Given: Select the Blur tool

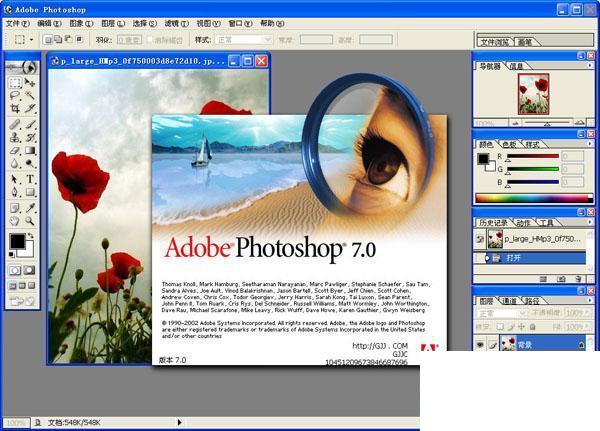Looking at the screenshot, I should 15,163.
